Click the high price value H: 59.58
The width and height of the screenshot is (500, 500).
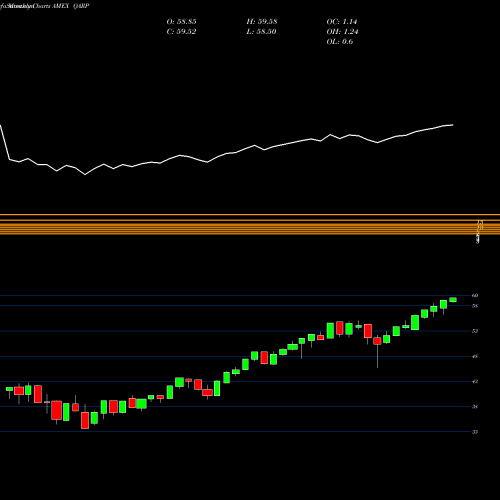[x=262, y=22]
